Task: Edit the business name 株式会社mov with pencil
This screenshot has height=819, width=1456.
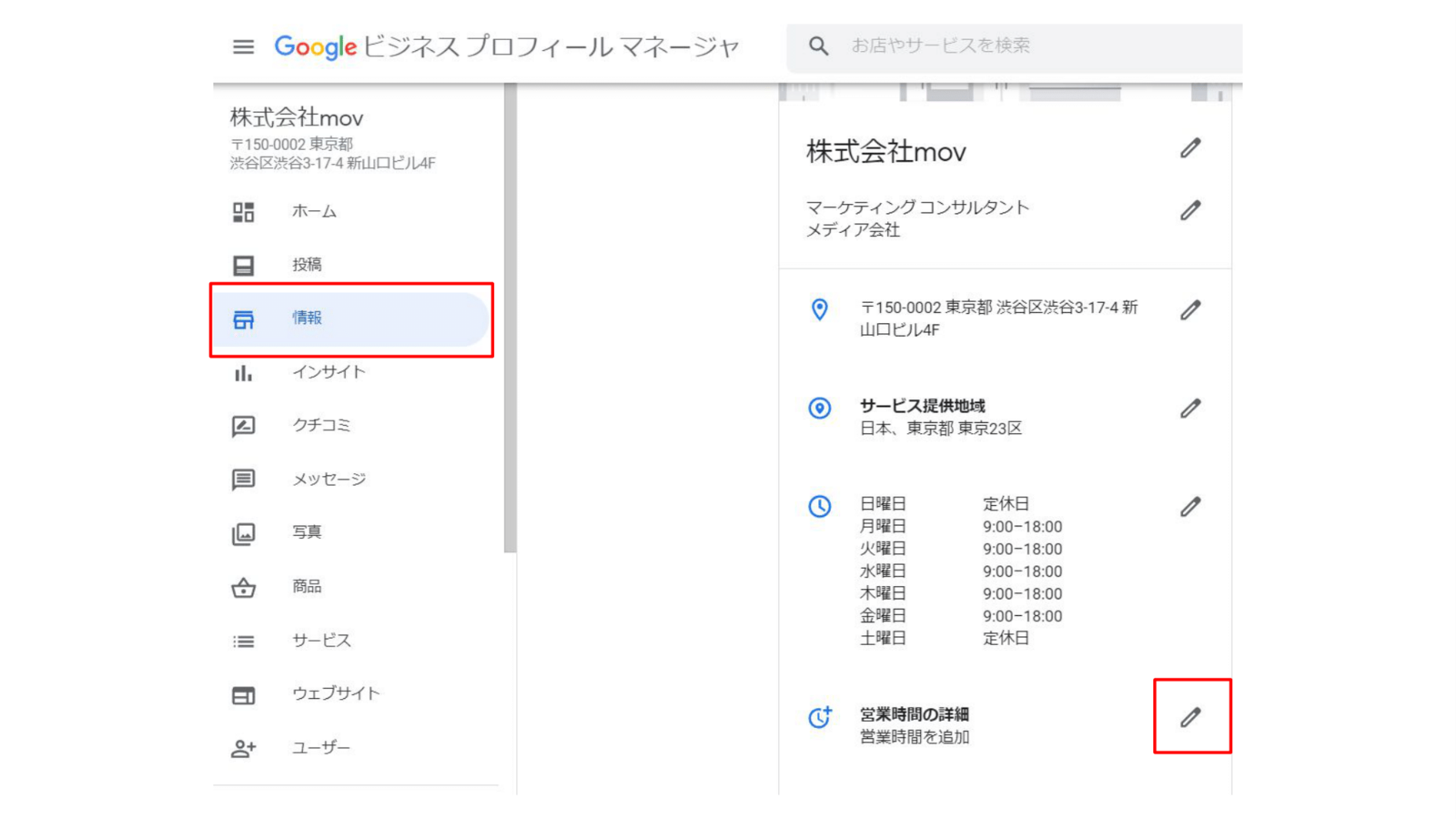Action: (x=1190, y=148)
